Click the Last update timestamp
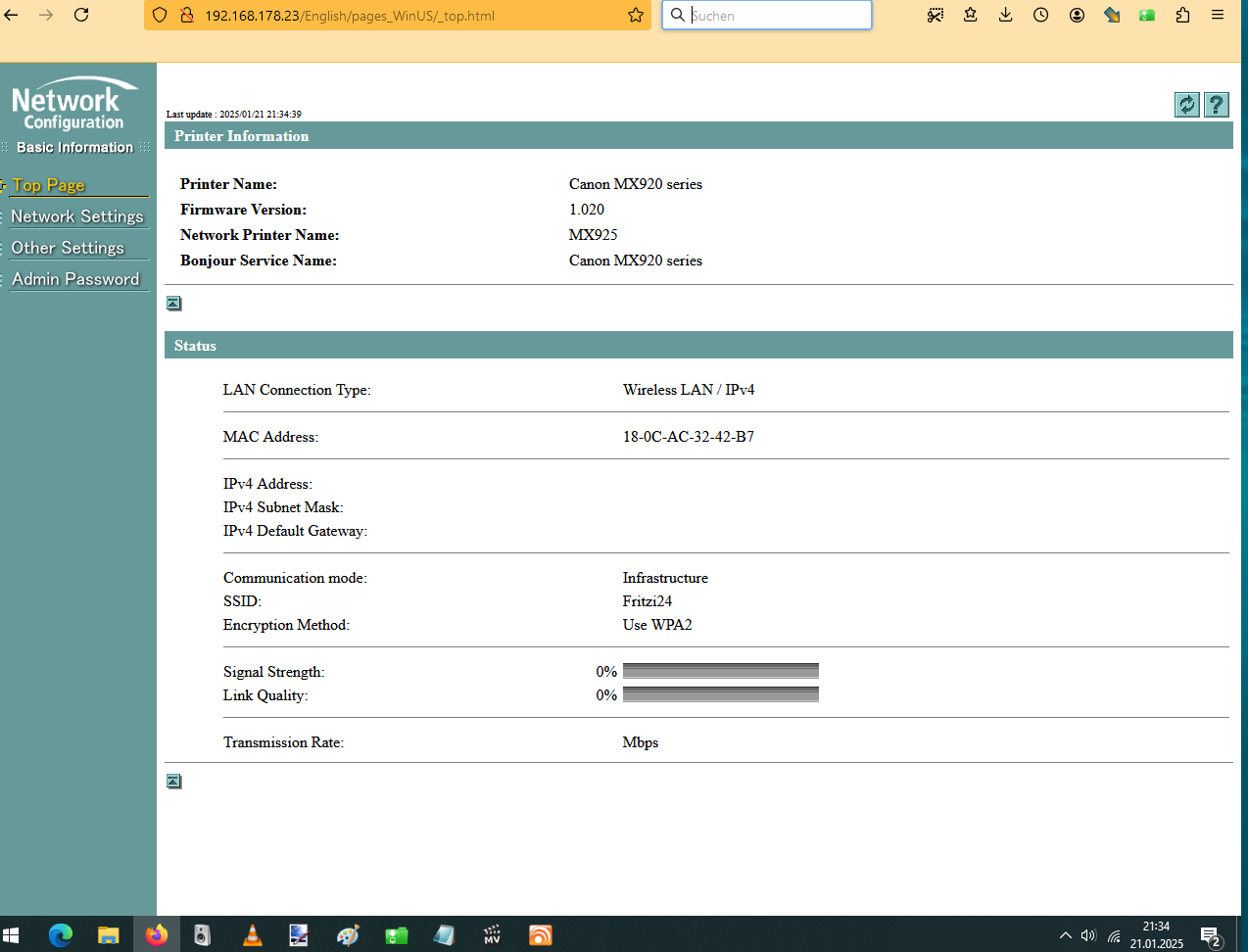Screen dimensions: 1248x952 tap(234, 115)
